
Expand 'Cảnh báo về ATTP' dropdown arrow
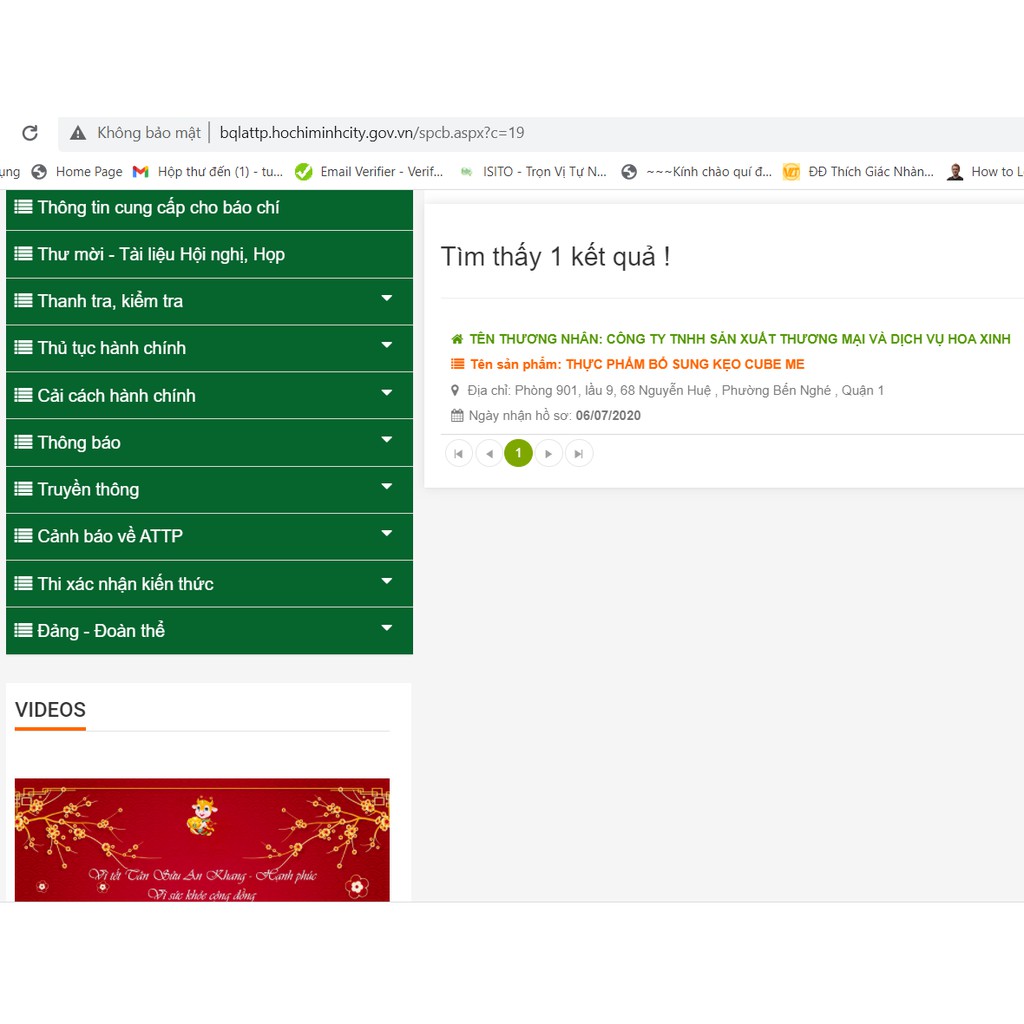[387, 534]
